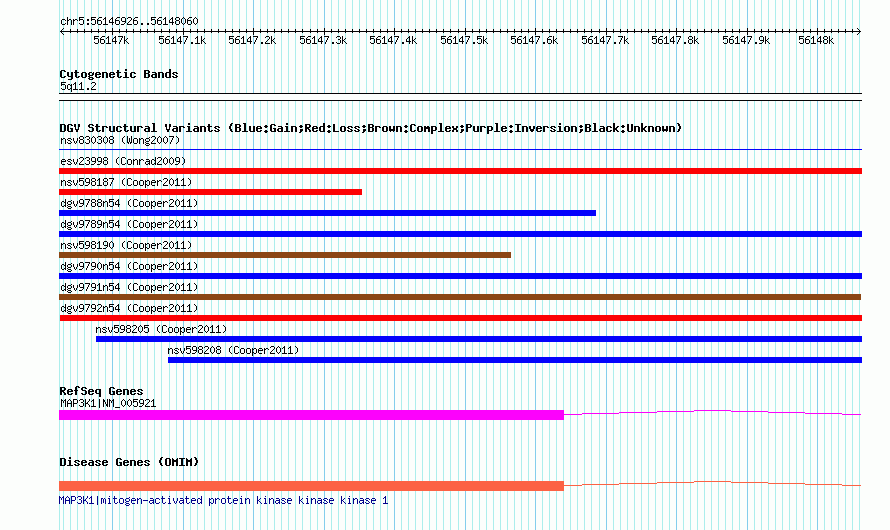Image resolution: width=890 pixels, height=530 pixels.
Task: Select the DGV Structural Variants track title
Action: pos(371,128)
